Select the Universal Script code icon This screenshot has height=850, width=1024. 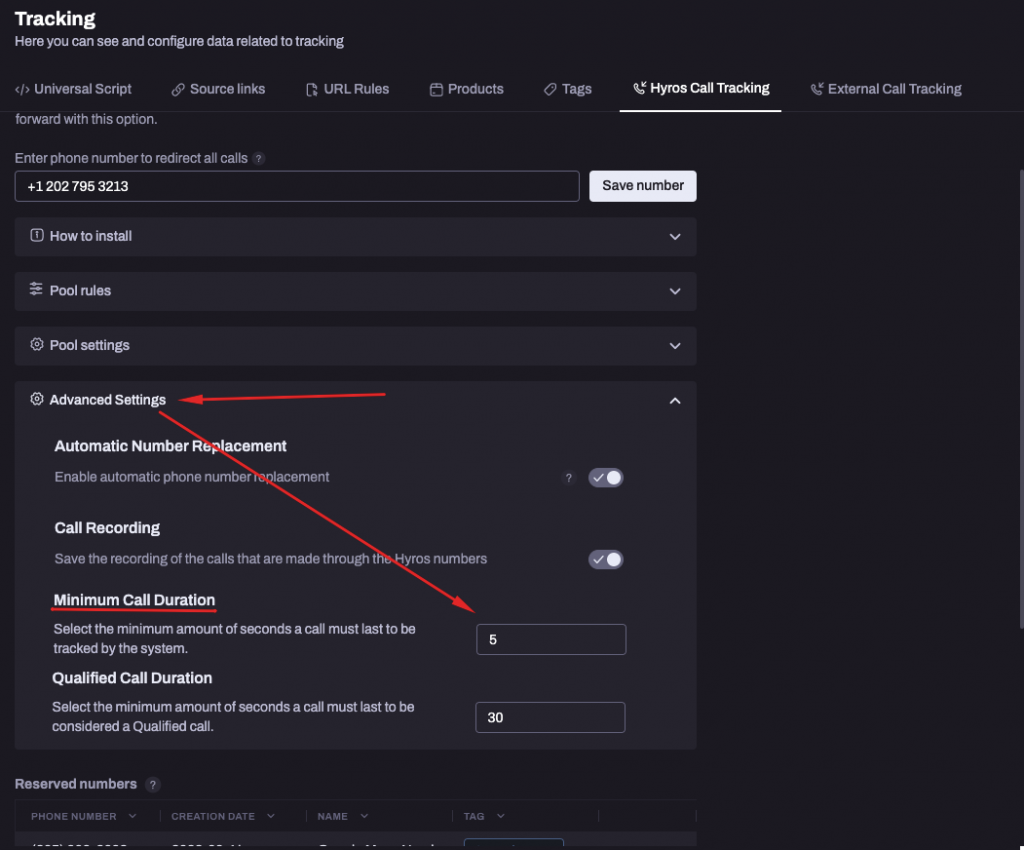click(x=22, y=89)
